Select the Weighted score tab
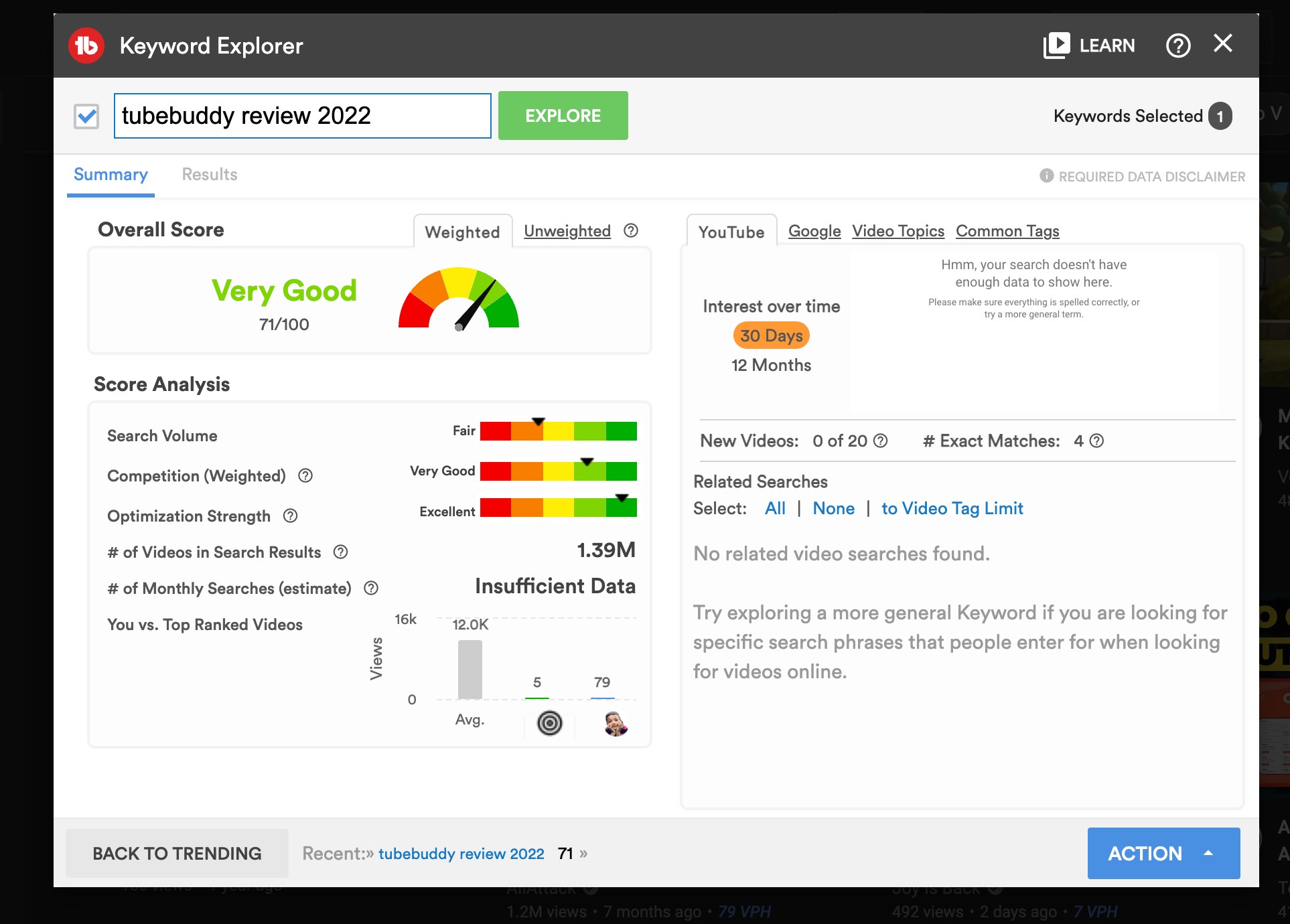 point(463,232)
